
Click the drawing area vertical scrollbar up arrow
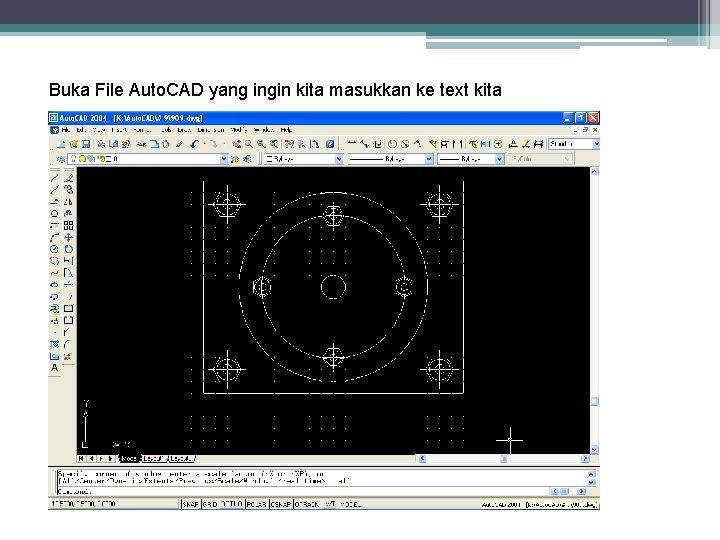point(595,172)
